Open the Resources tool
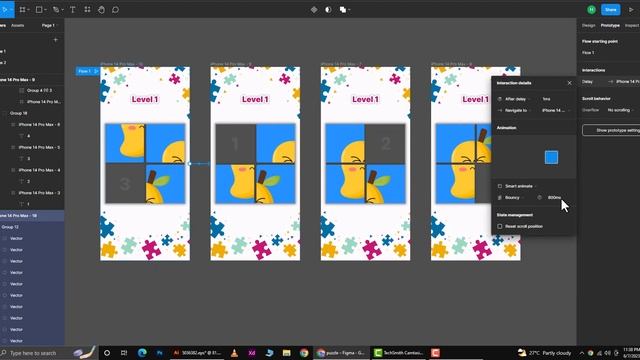This screenshot has height=360, width=640. [87, 9]
